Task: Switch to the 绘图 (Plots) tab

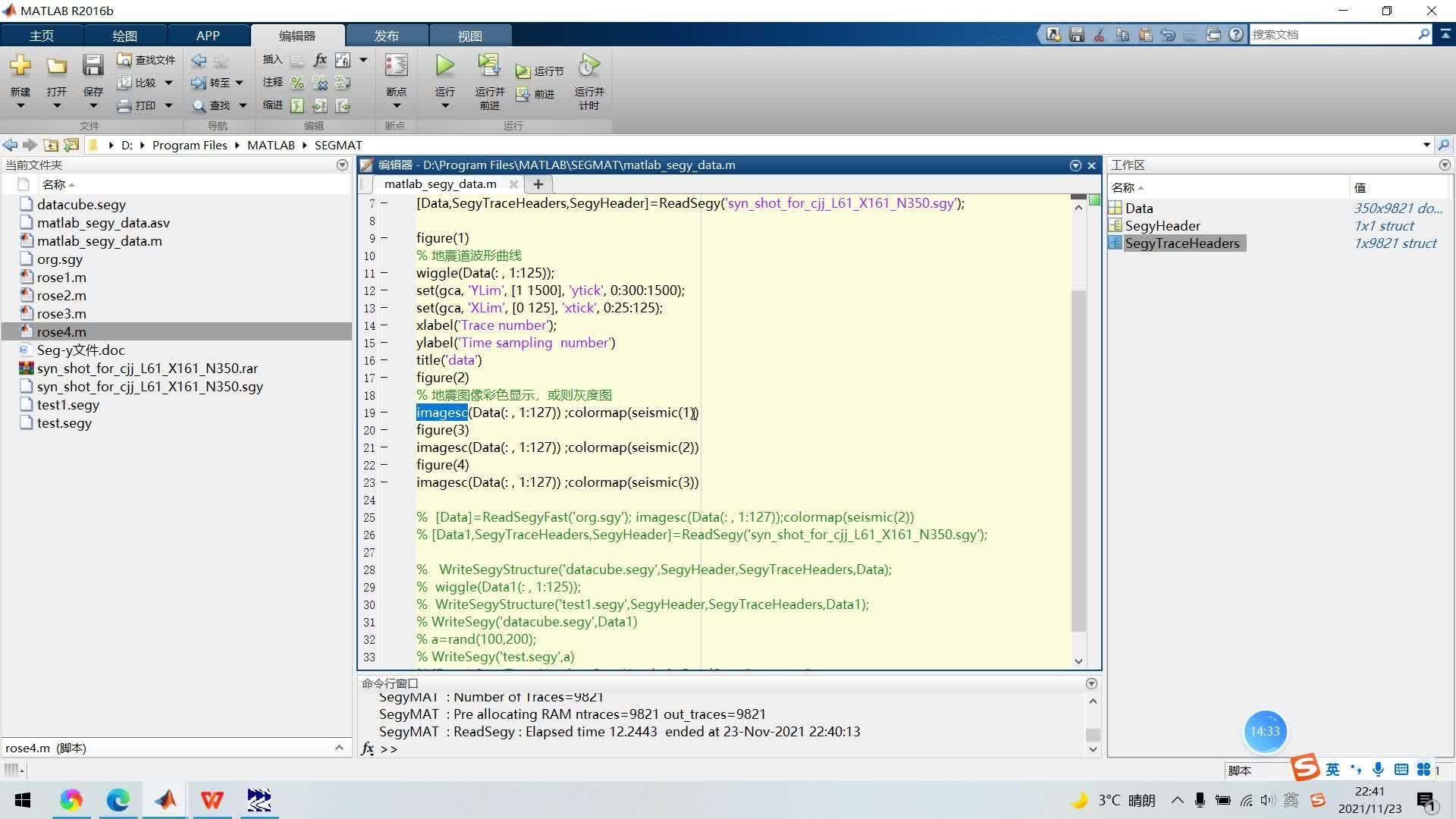Action: (x=124, y=36)
